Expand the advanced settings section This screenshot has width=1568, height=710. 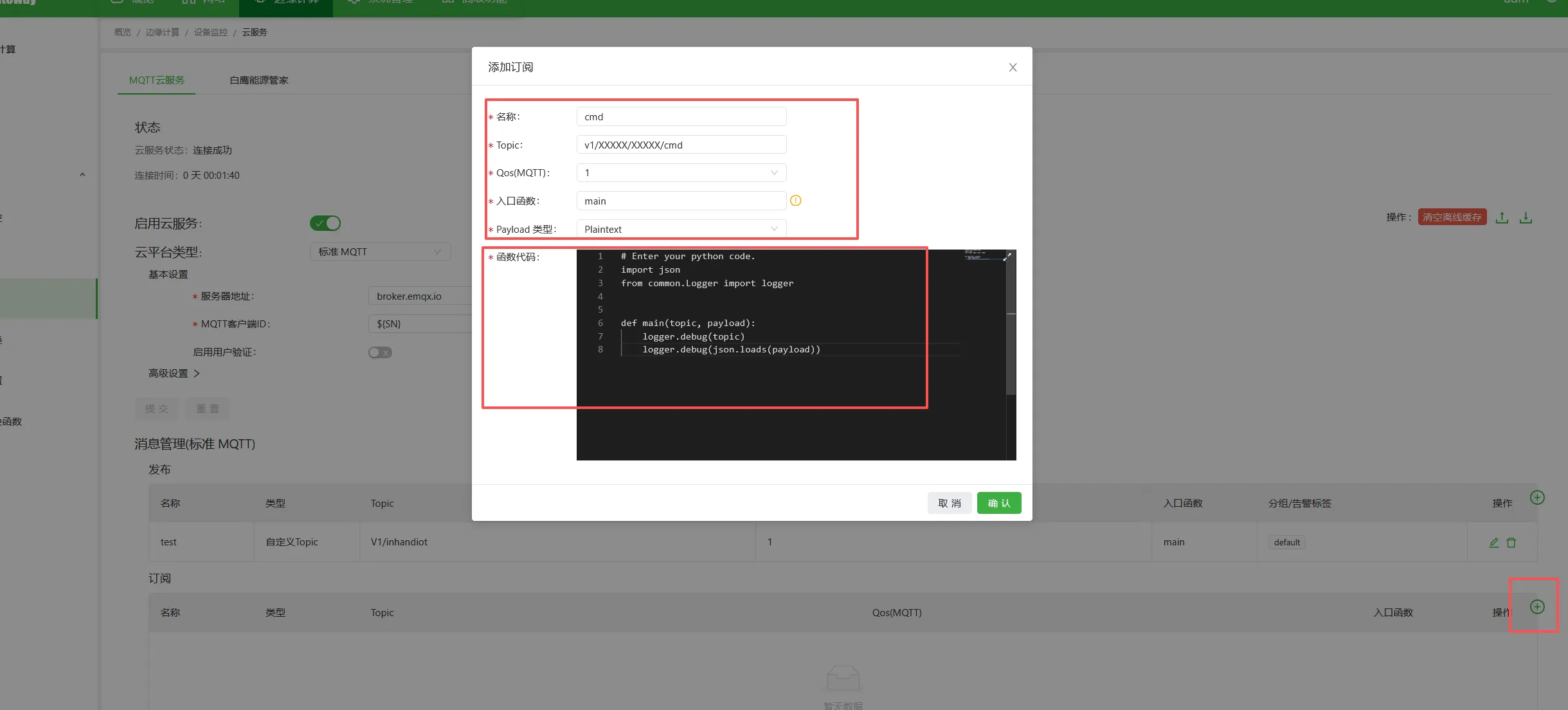pos(174,373)
